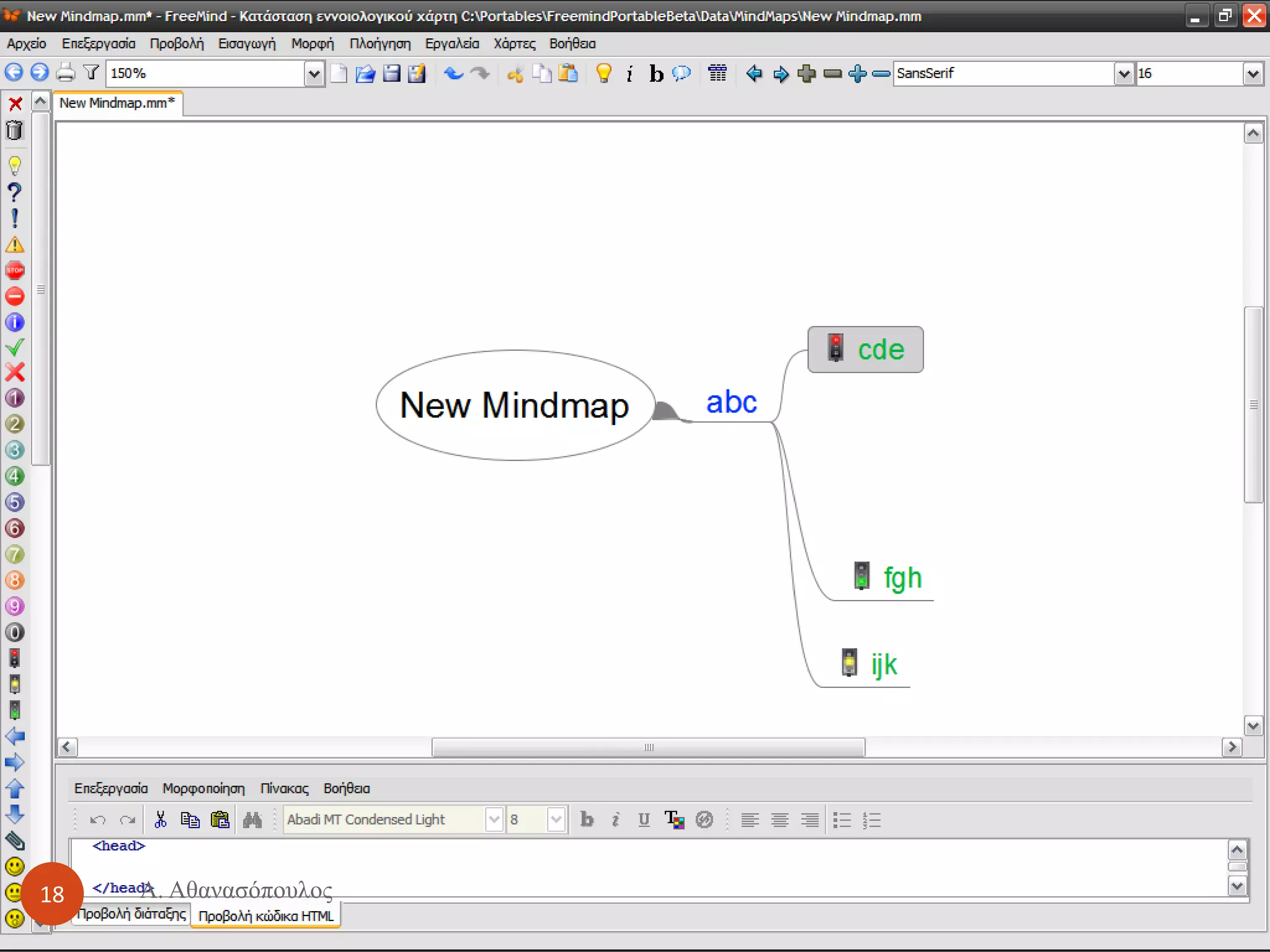Click the floppy disk save icon

[391, 73]
